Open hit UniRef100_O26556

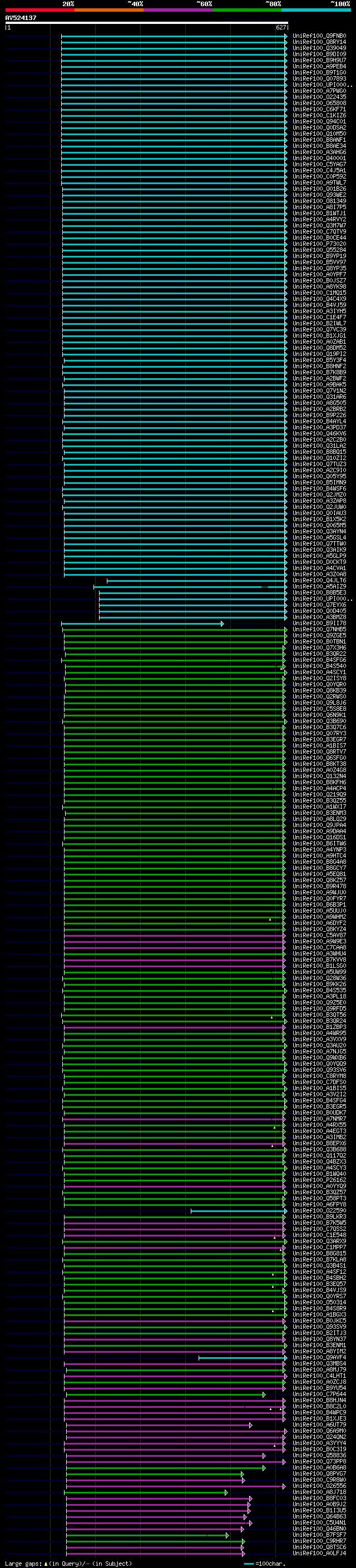point(319,1486)
